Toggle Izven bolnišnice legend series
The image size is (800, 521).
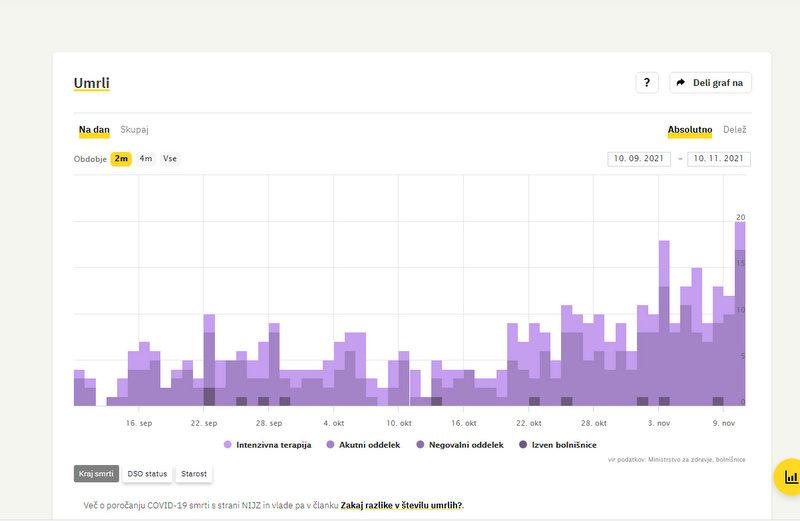pos(562,445)
